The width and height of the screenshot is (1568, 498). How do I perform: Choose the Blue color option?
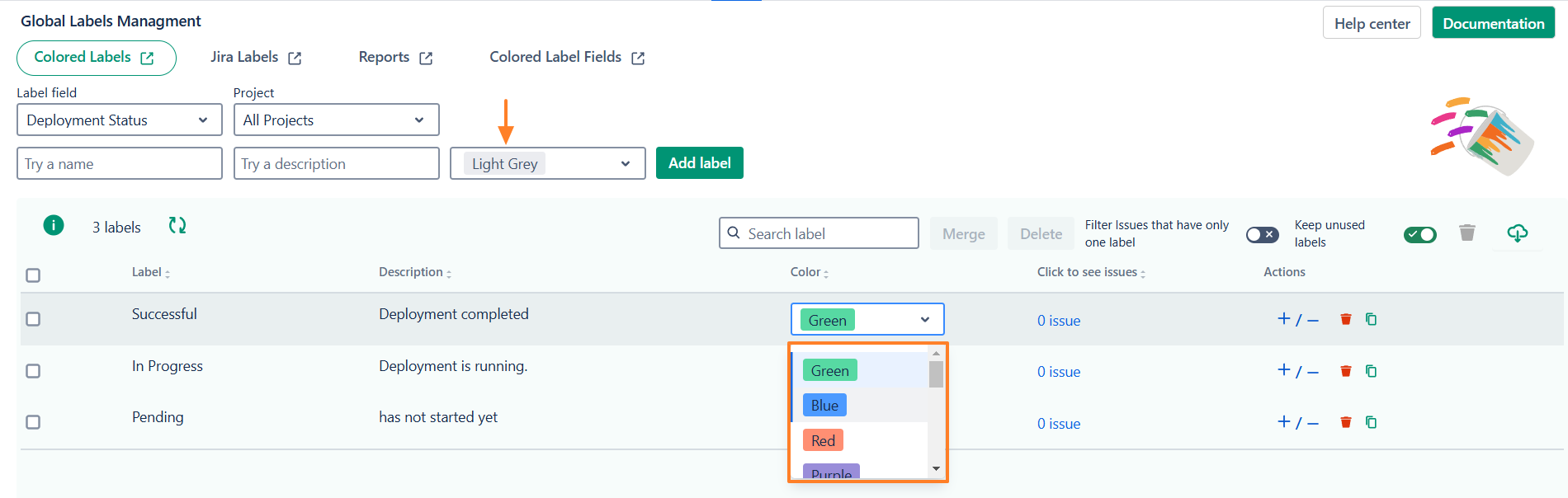[x=824, y=406]
